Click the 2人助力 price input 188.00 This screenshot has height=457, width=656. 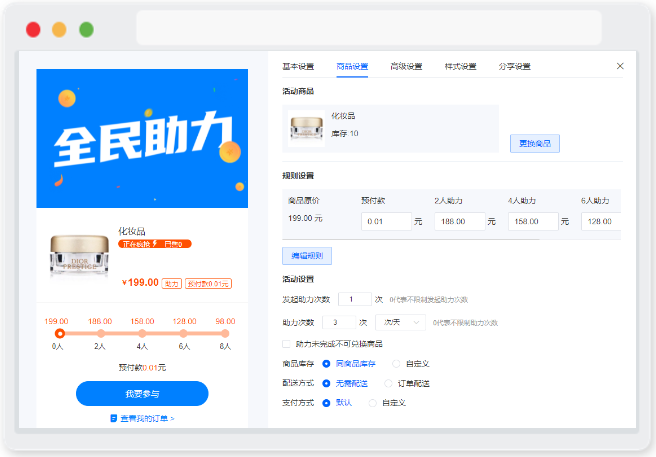459,221
